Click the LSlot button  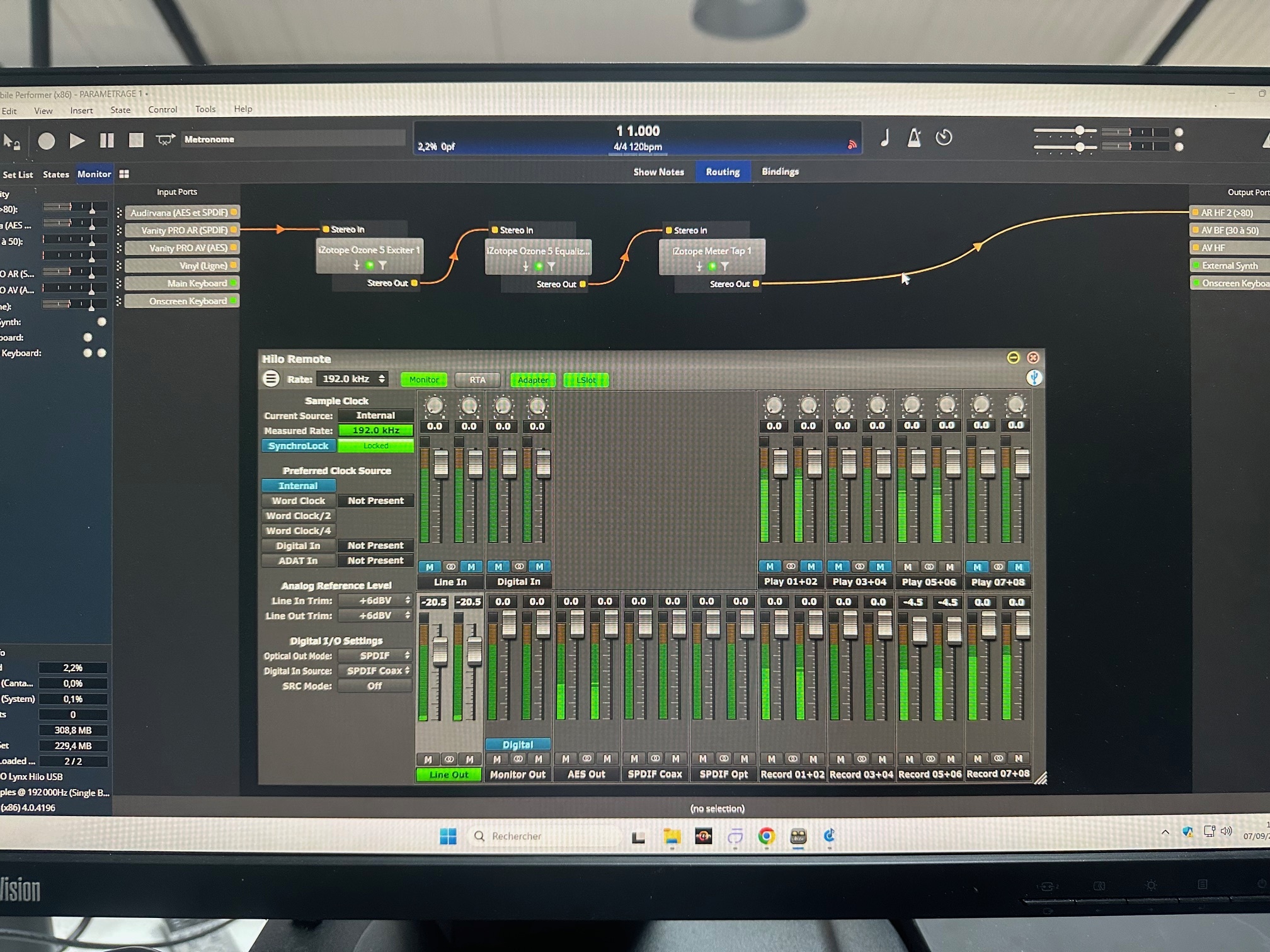tap(586, 380)
